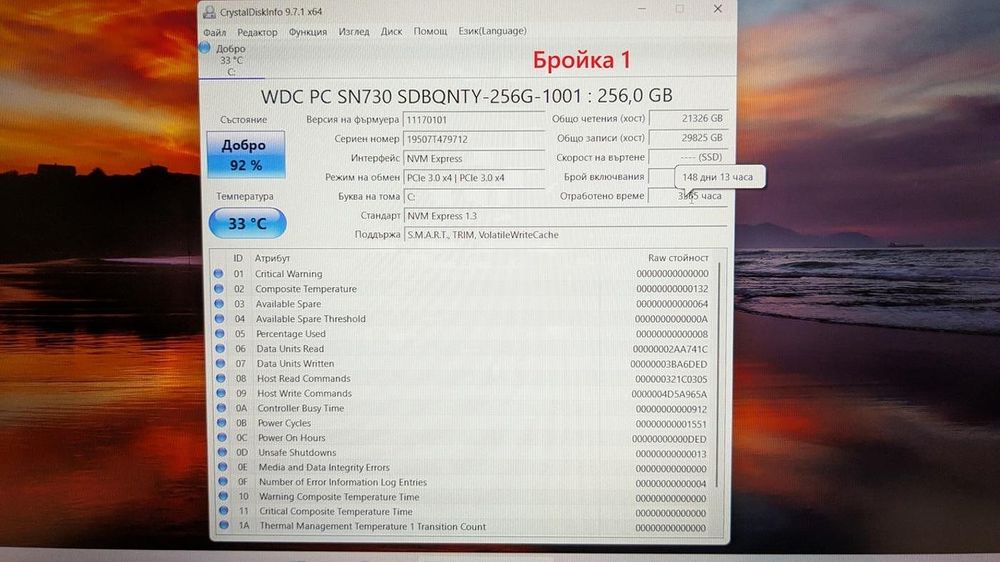Viewport: 1000px width, 562px height.
Task: Click the interface field NVM Express
Action: point(474,158)
